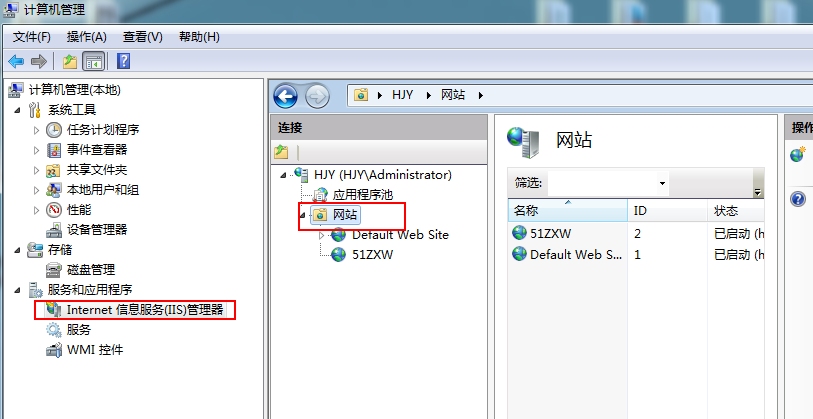Viewport: 813px width, 419px height.
Task: Click the connections pane folder toolbar icon
Action: click(281, 152)
